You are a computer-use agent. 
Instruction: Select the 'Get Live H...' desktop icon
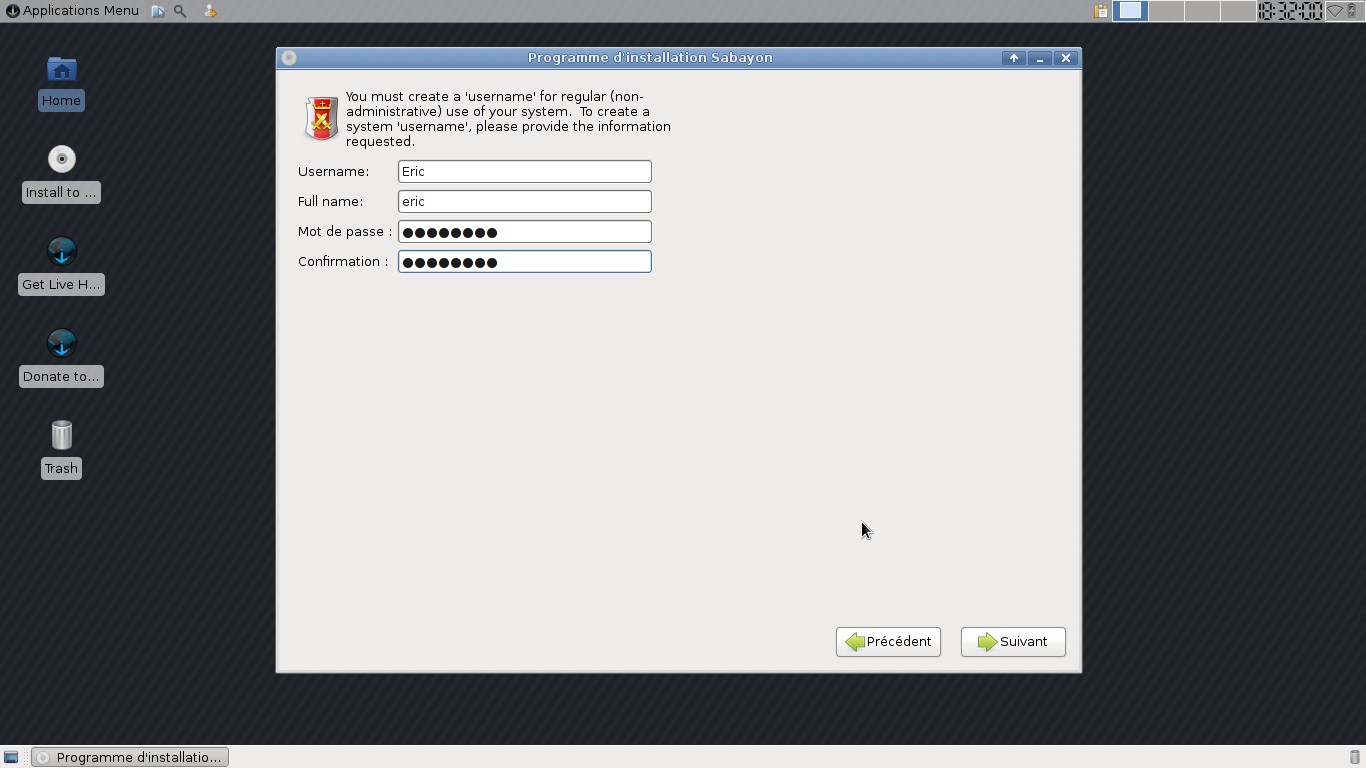(61, 252)
